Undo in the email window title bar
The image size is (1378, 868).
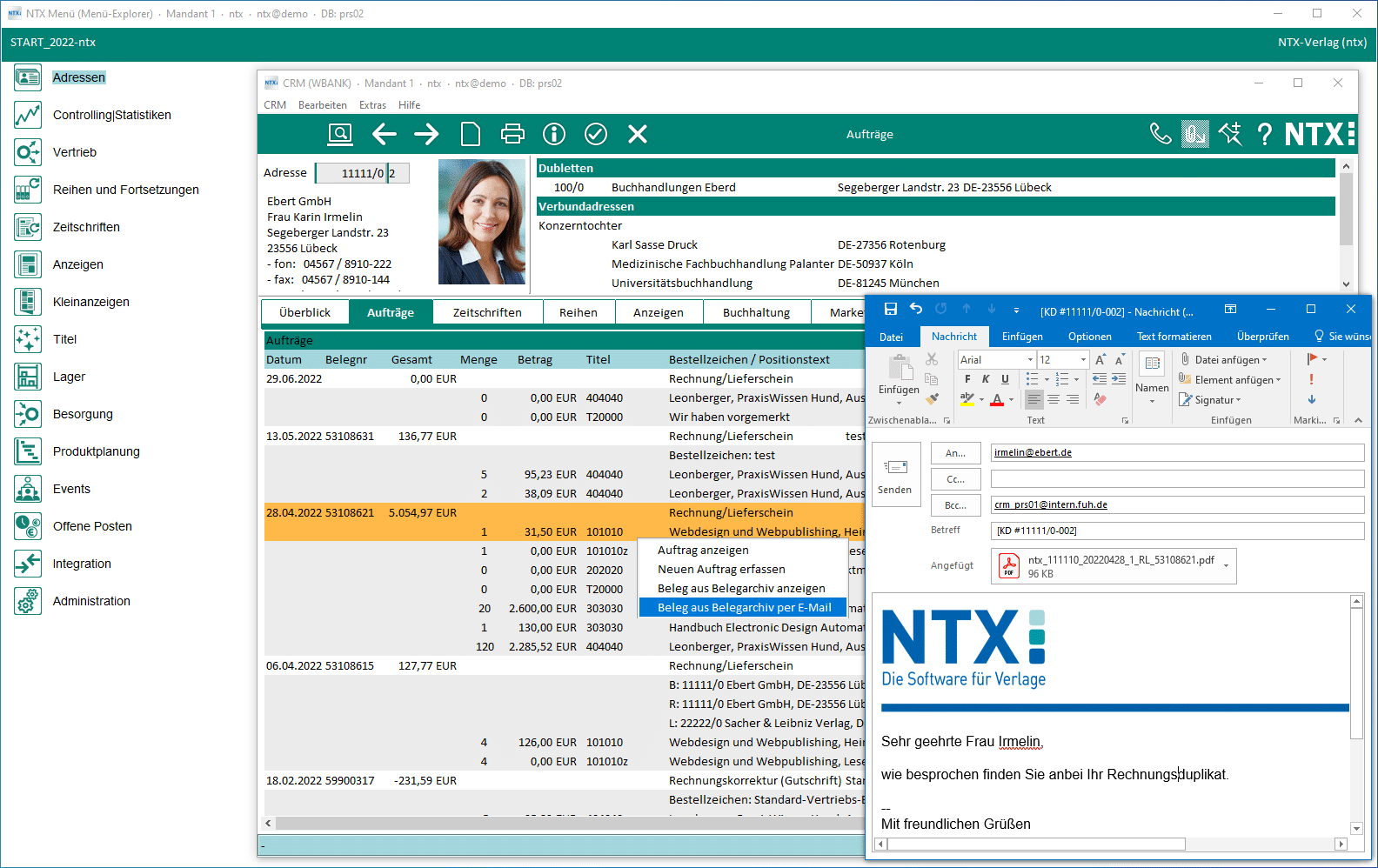pyautogui.click(x=916, y=309)
